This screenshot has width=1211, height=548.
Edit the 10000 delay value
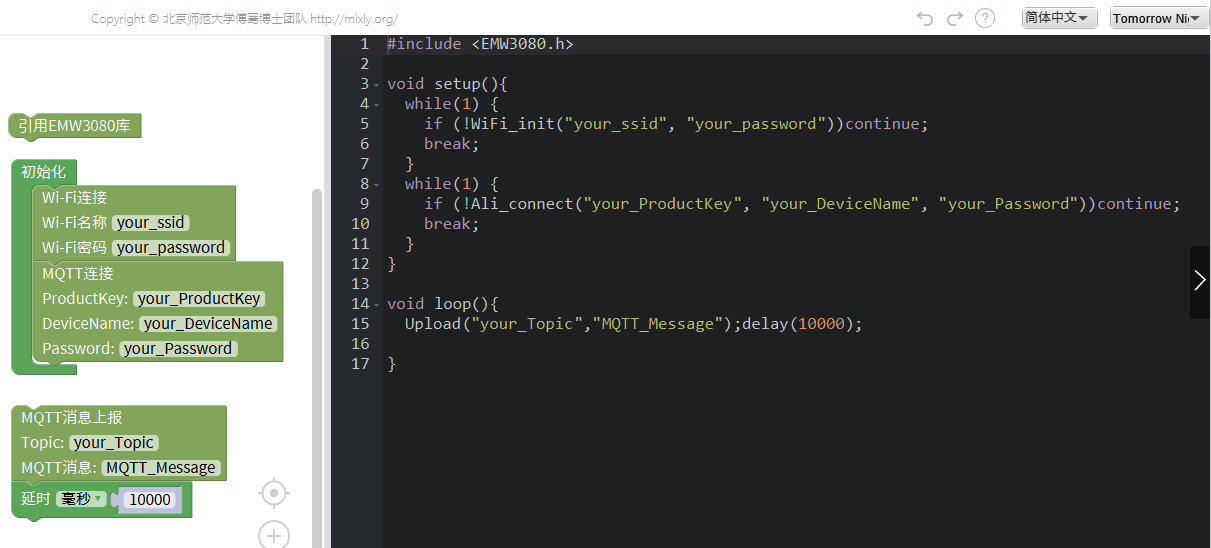(150, 499)
